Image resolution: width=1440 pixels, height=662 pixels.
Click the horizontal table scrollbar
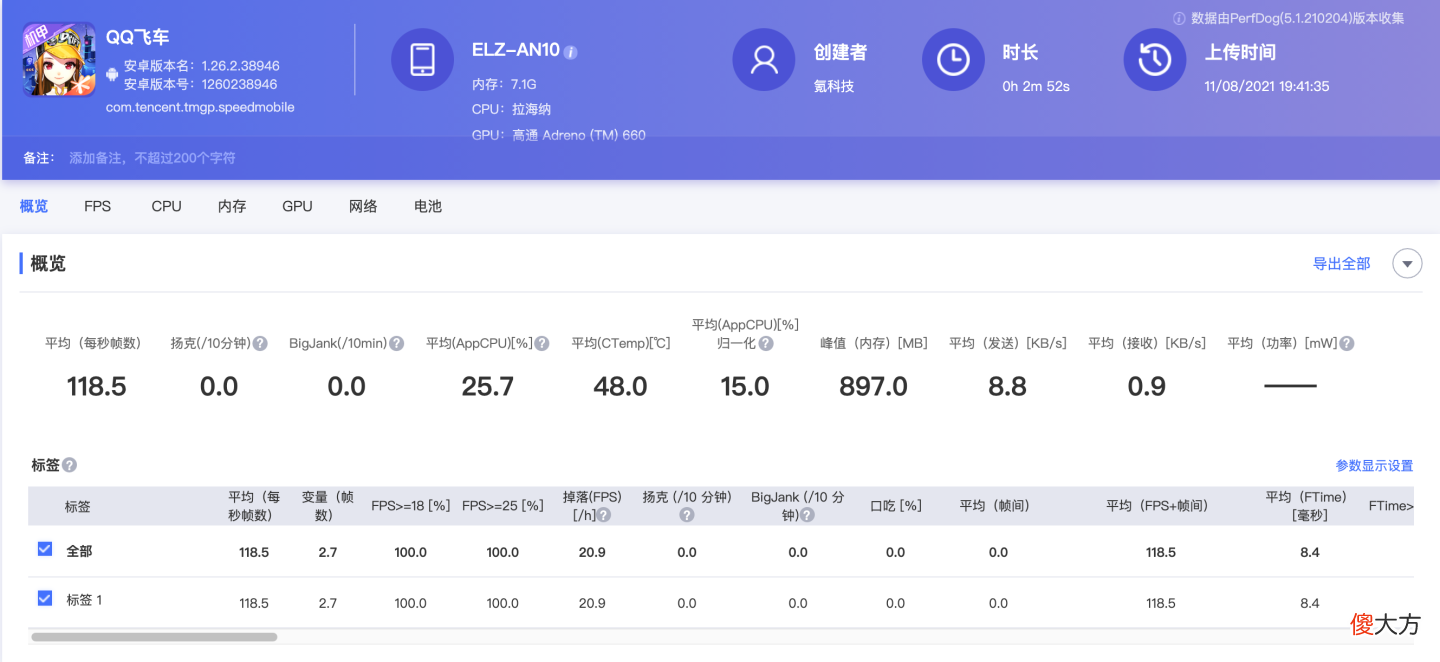point(154,636)
